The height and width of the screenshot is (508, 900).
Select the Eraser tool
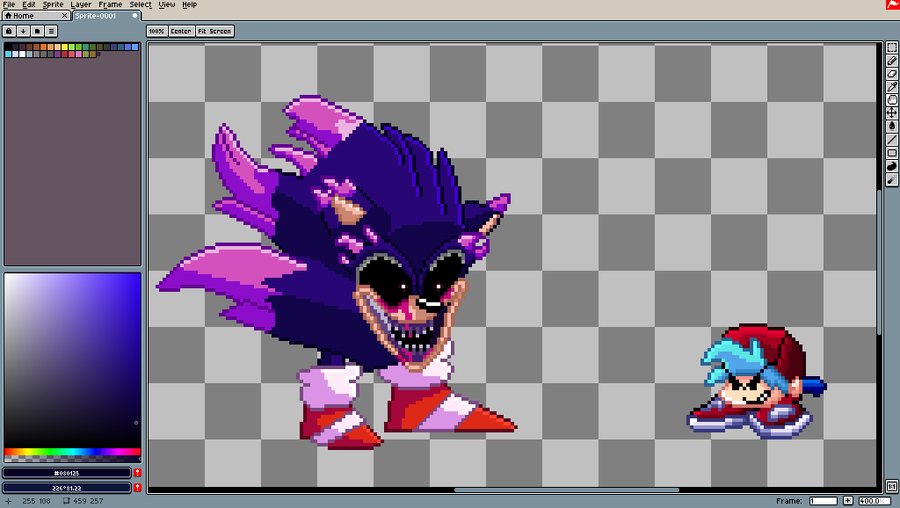tap(892, 74)
